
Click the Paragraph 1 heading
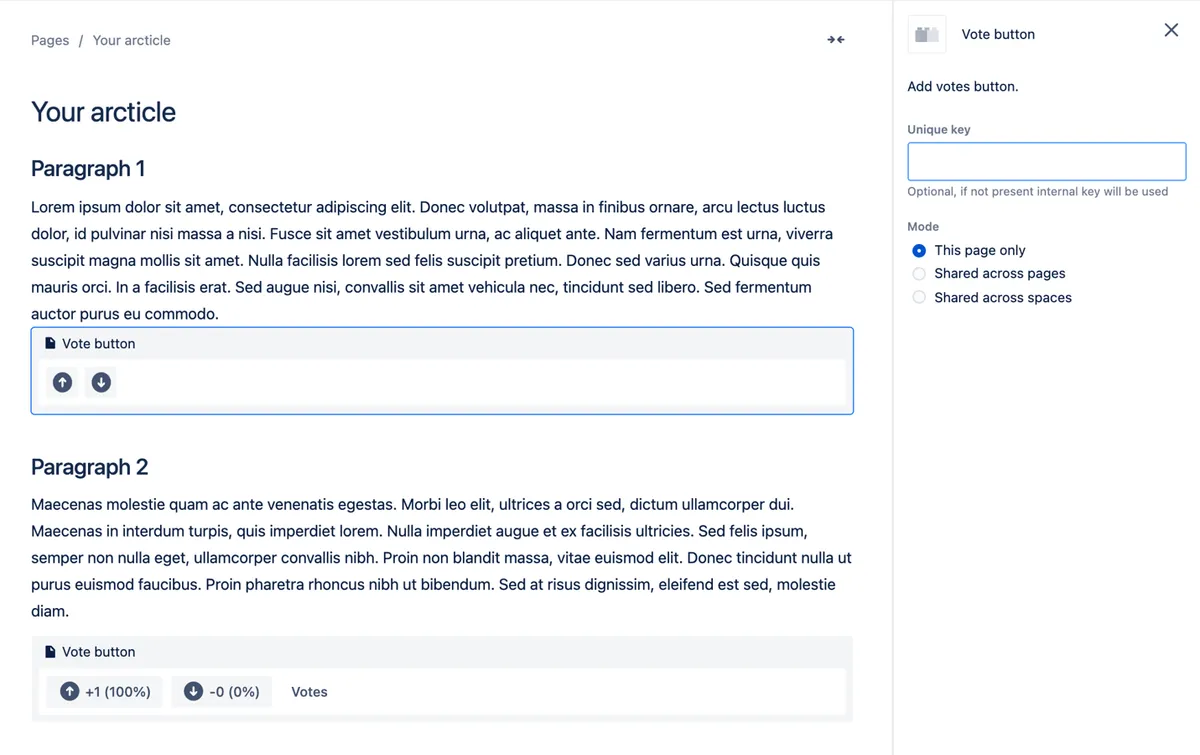(x=88, y=168)
